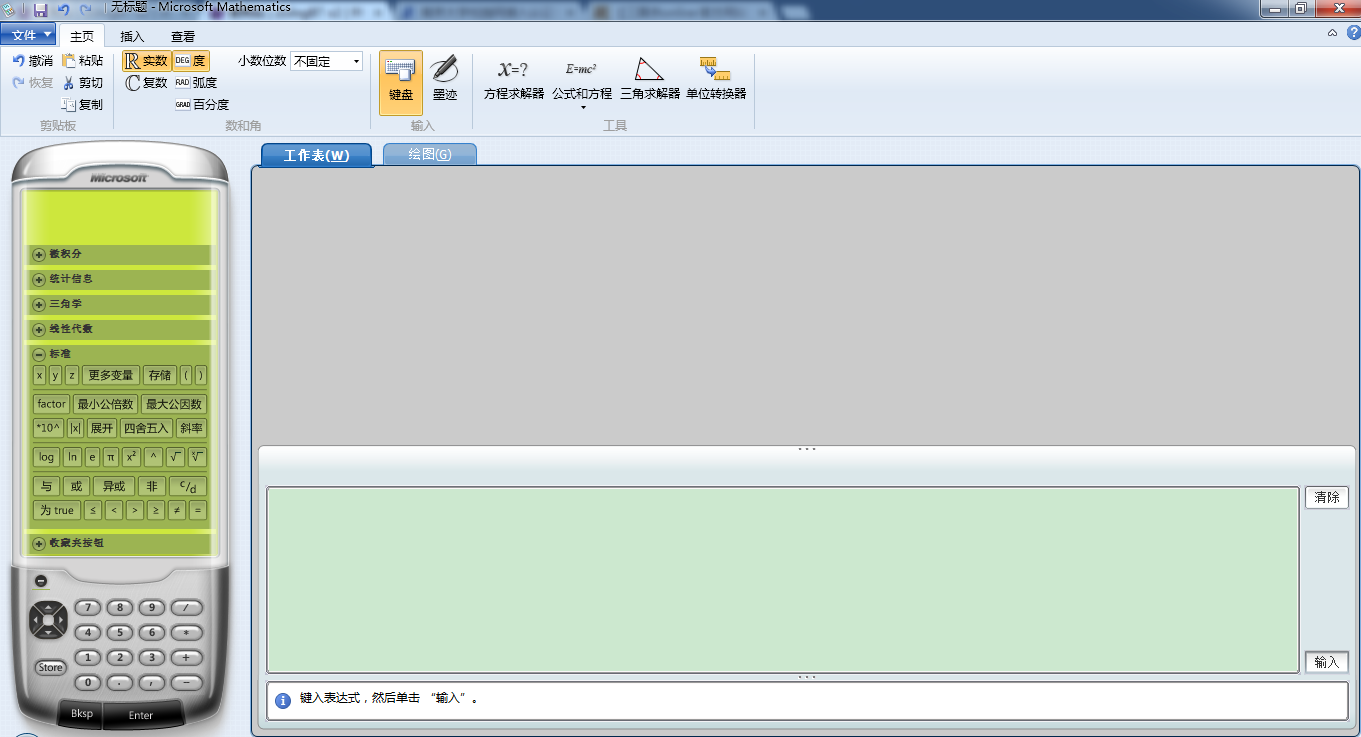1361x737 pixels.
Task: Launch the 单位转换器 unit converter
Action: (x=716, y=80)
